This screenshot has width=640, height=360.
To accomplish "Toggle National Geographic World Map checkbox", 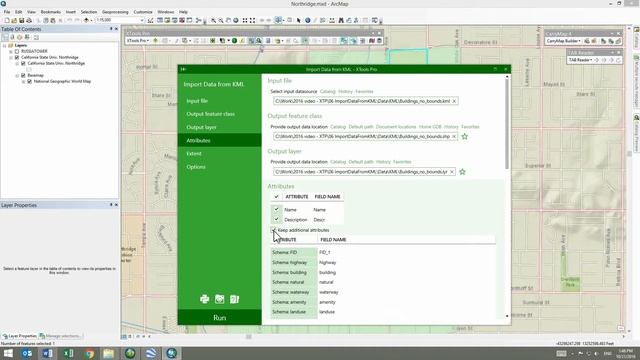I will [x=29, y=82].
